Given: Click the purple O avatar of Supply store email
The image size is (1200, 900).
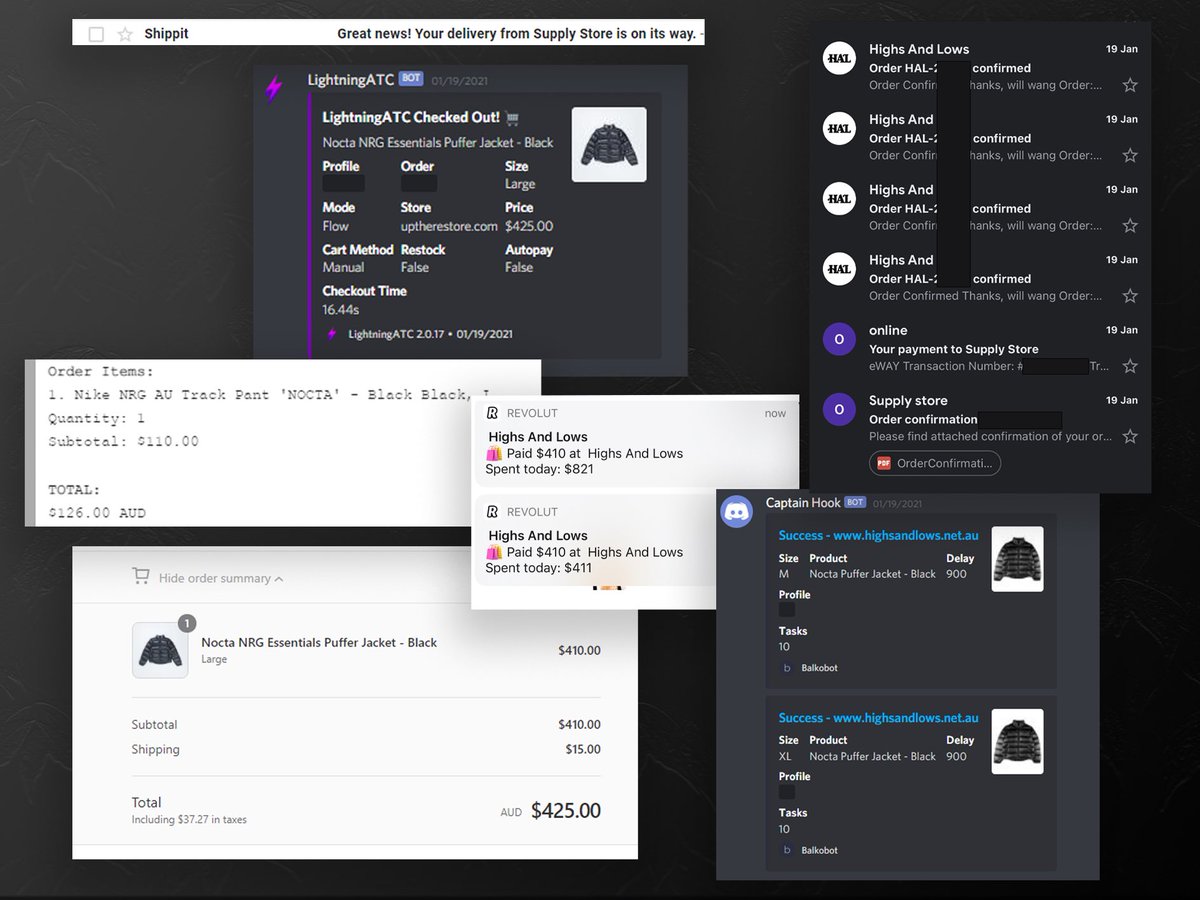Looking at the screenshot, I should pyautogui.click(x=839, y=410).
